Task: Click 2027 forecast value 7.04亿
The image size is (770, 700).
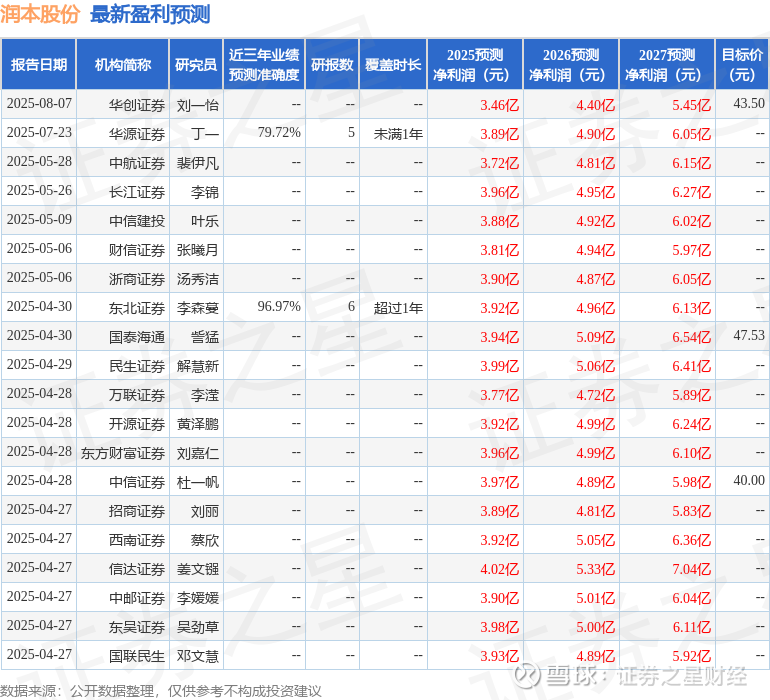Action: coord(691,569)
